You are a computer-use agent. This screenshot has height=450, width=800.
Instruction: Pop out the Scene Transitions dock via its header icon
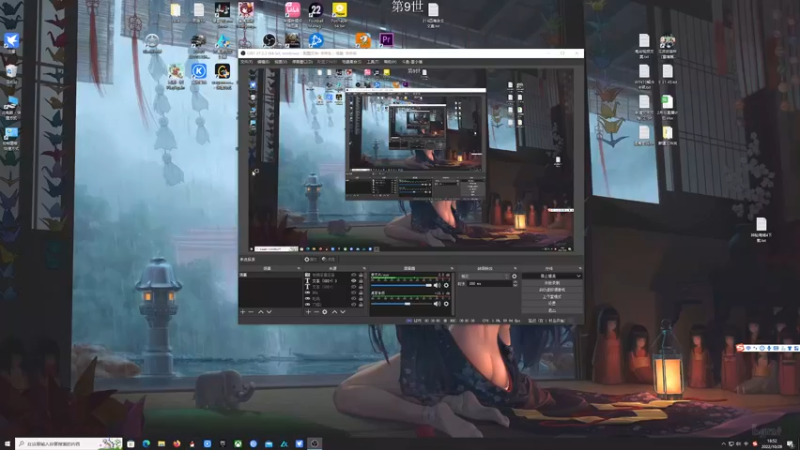pyautogui.click(x=515, y=268)
